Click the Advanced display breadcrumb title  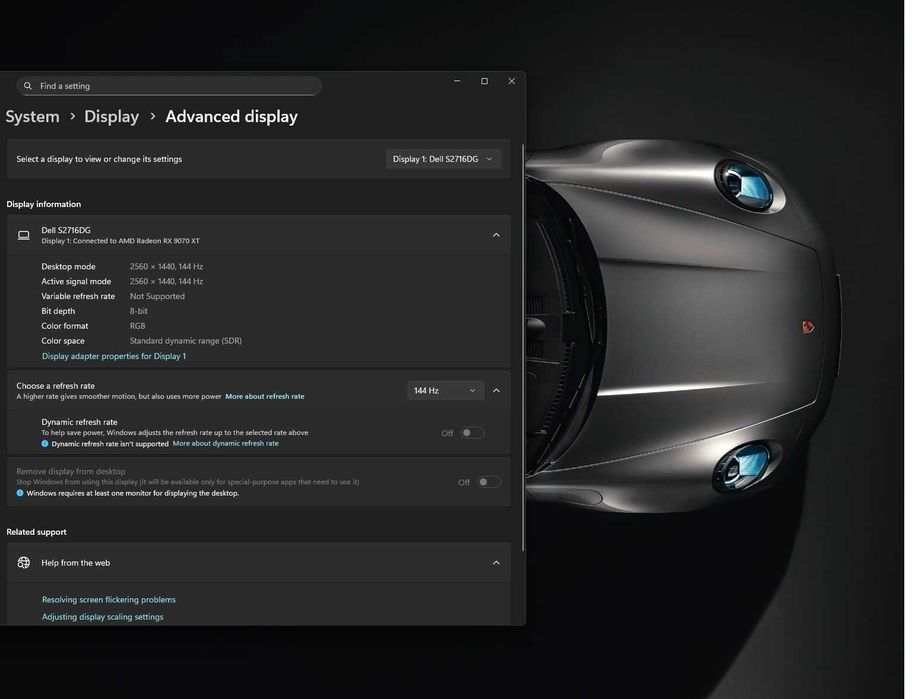(231, 116)
